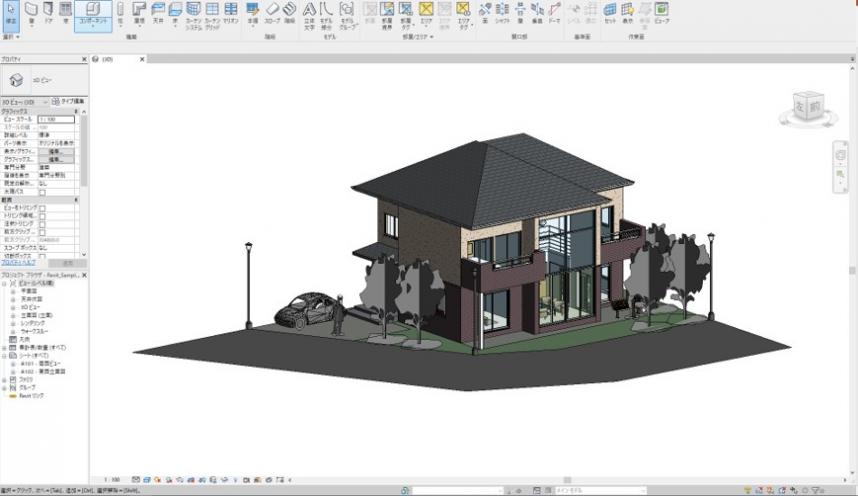Click the Curtain Grid tool
This screenshot has height=496, width=858.
coord(212,12)
